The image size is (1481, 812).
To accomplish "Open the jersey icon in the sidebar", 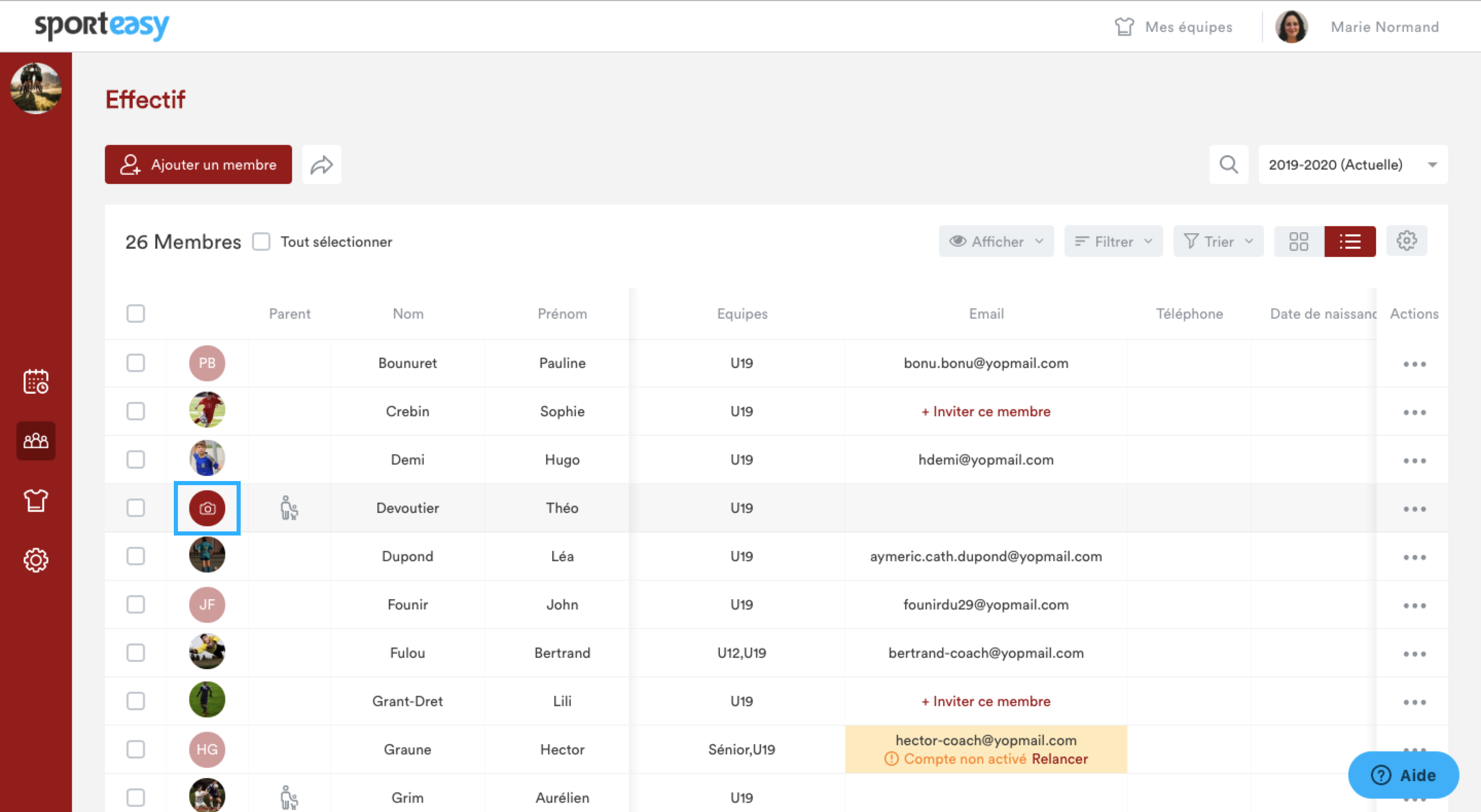I will (x=35, y=501).
